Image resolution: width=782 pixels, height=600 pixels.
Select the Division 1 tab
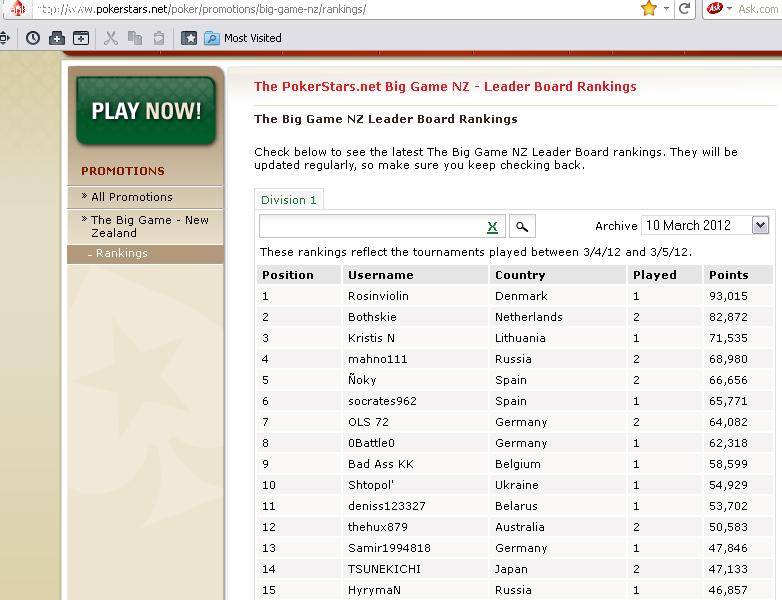(x=289, y=200)
